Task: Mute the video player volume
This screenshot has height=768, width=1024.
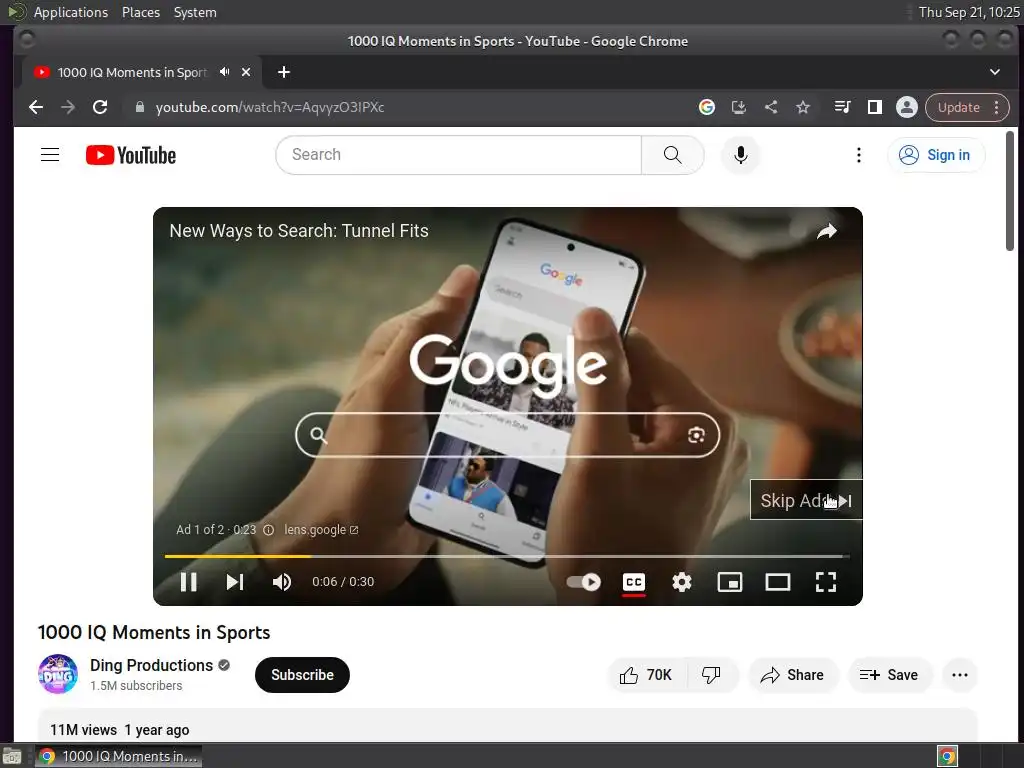Action: click(x=282, y=582)
